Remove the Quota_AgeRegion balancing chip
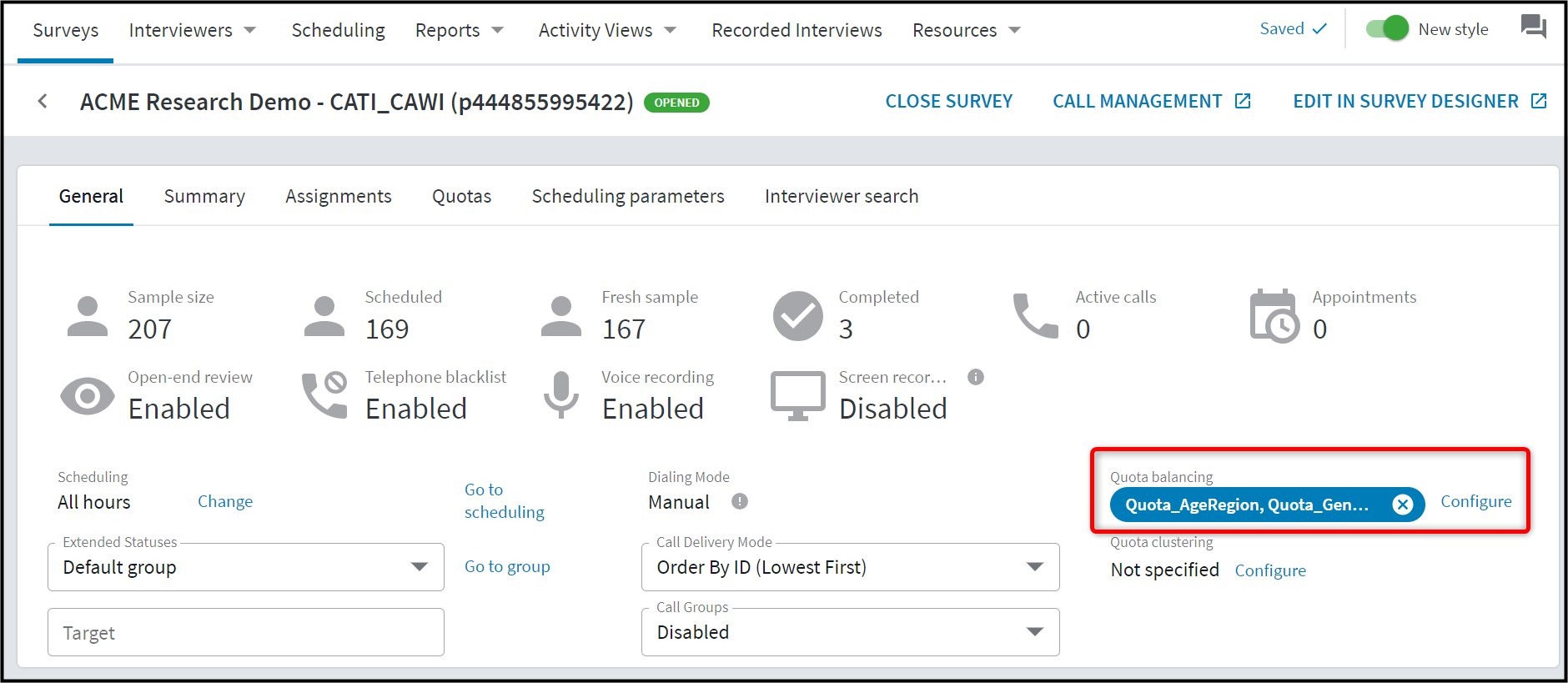The height and width of the screenshot is (683, 1568). pyautogui.click(x=1403, y=504)
